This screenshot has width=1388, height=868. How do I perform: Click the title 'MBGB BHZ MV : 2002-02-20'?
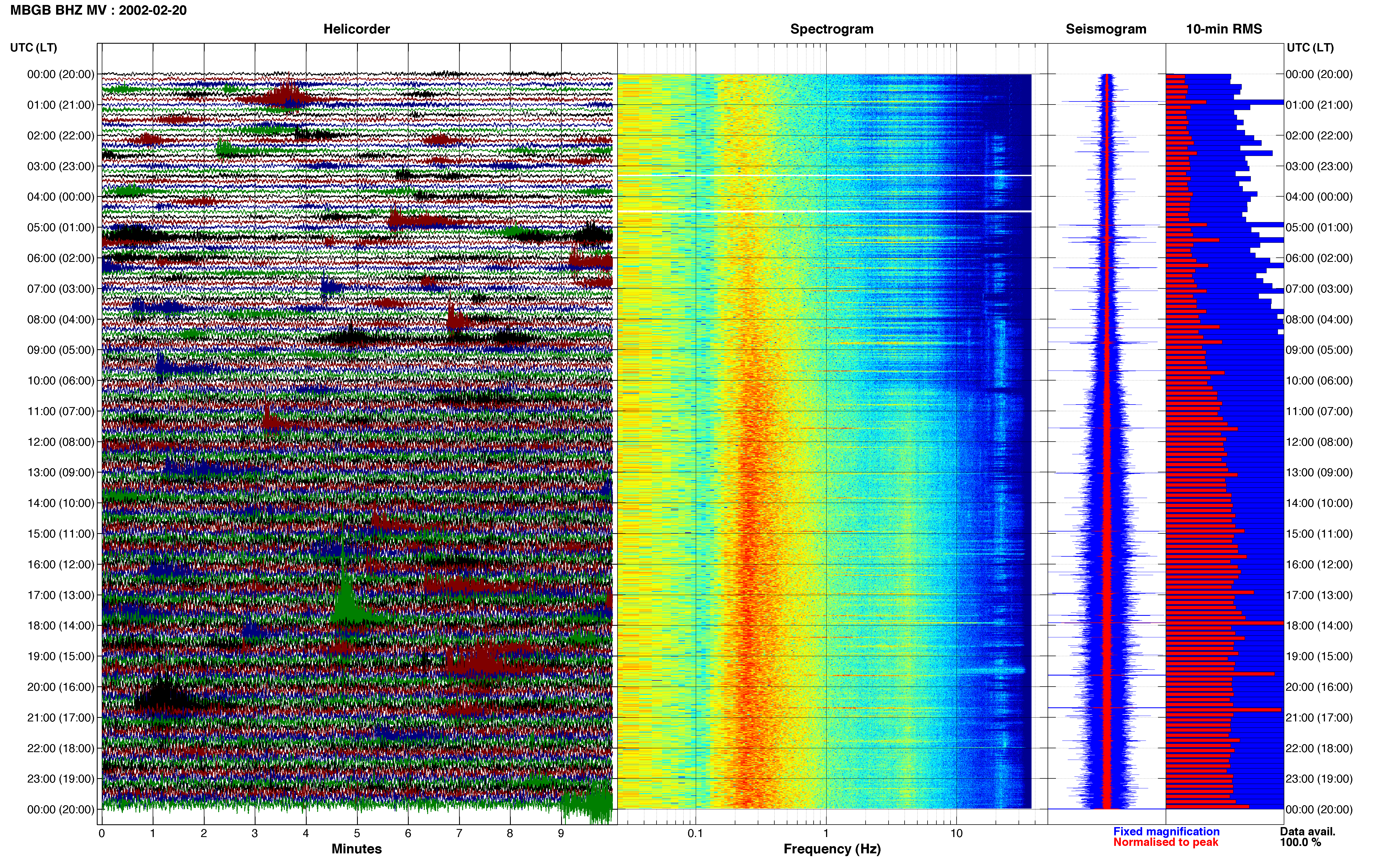click(98, 10)
